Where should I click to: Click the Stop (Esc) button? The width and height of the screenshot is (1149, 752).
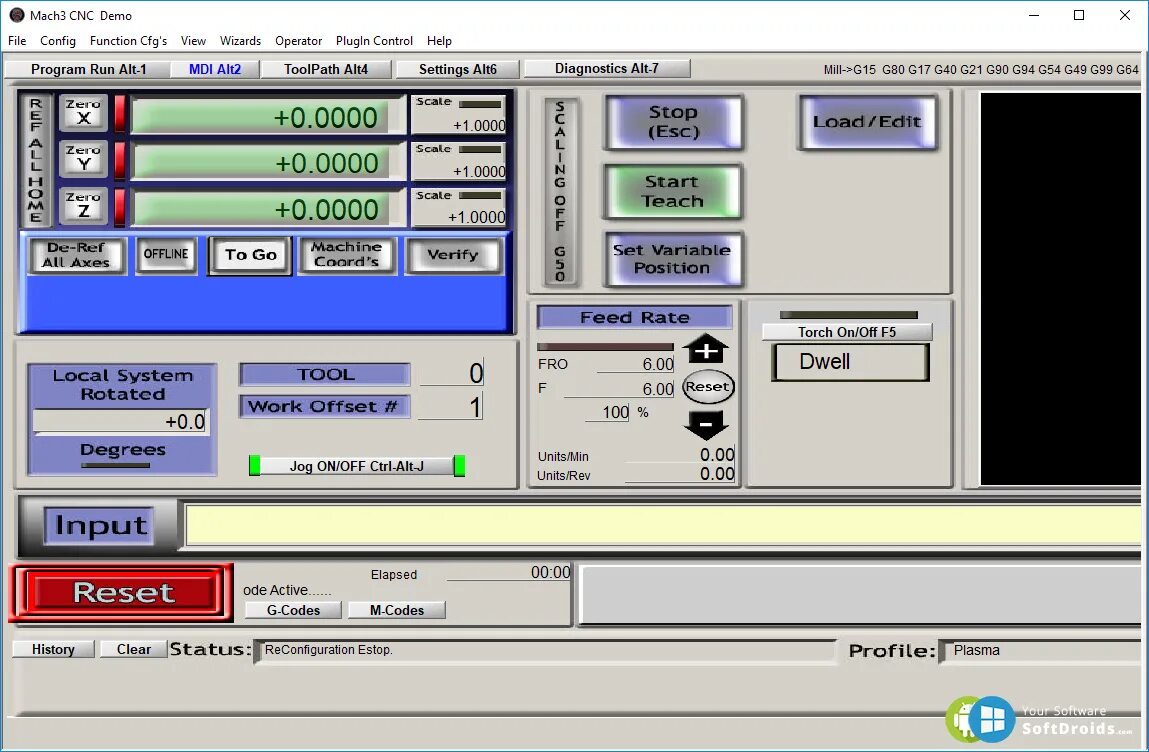coord(673,122)
